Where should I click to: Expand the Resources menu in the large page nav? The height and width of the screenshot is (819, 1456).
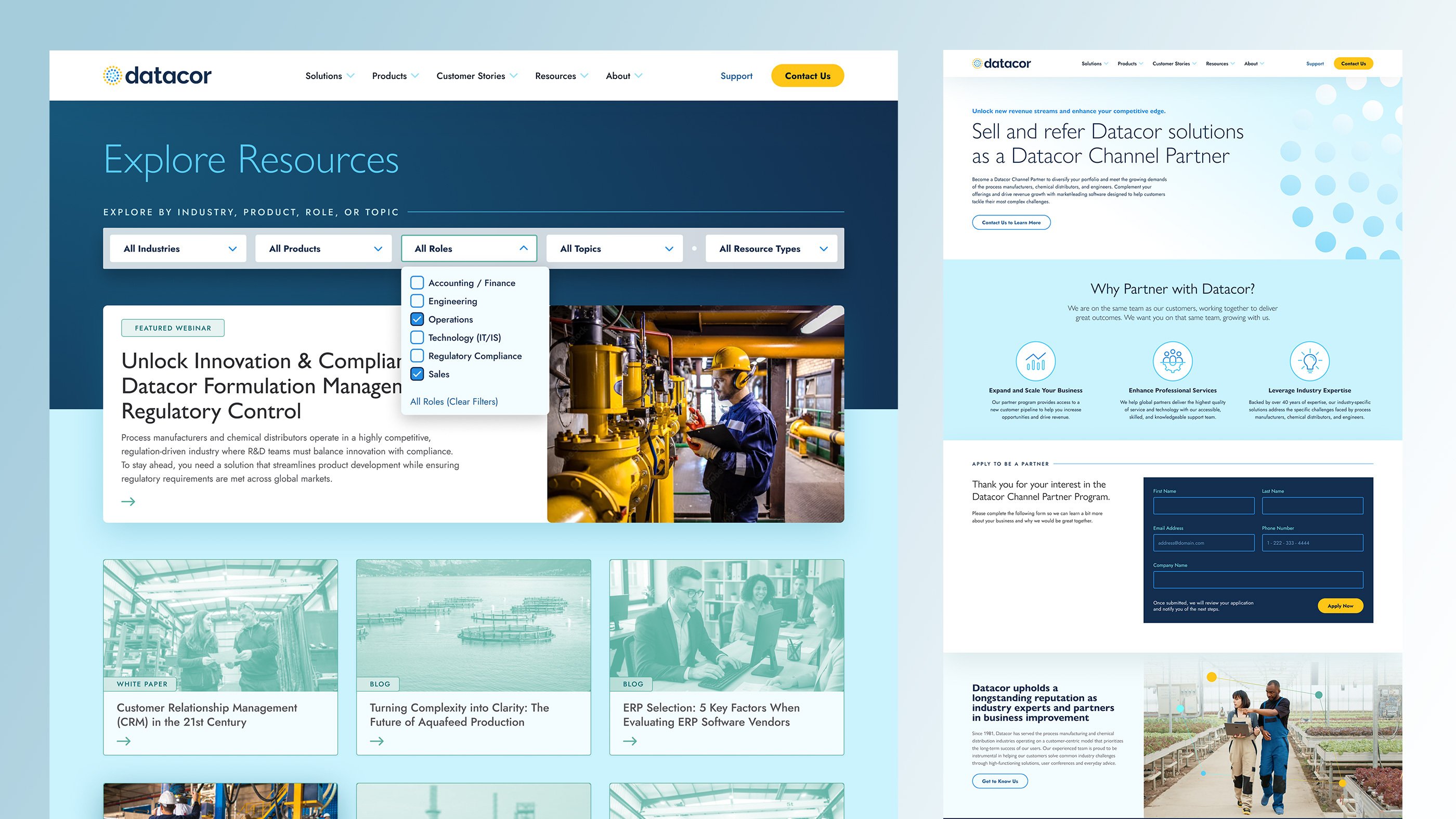[562, 76]
